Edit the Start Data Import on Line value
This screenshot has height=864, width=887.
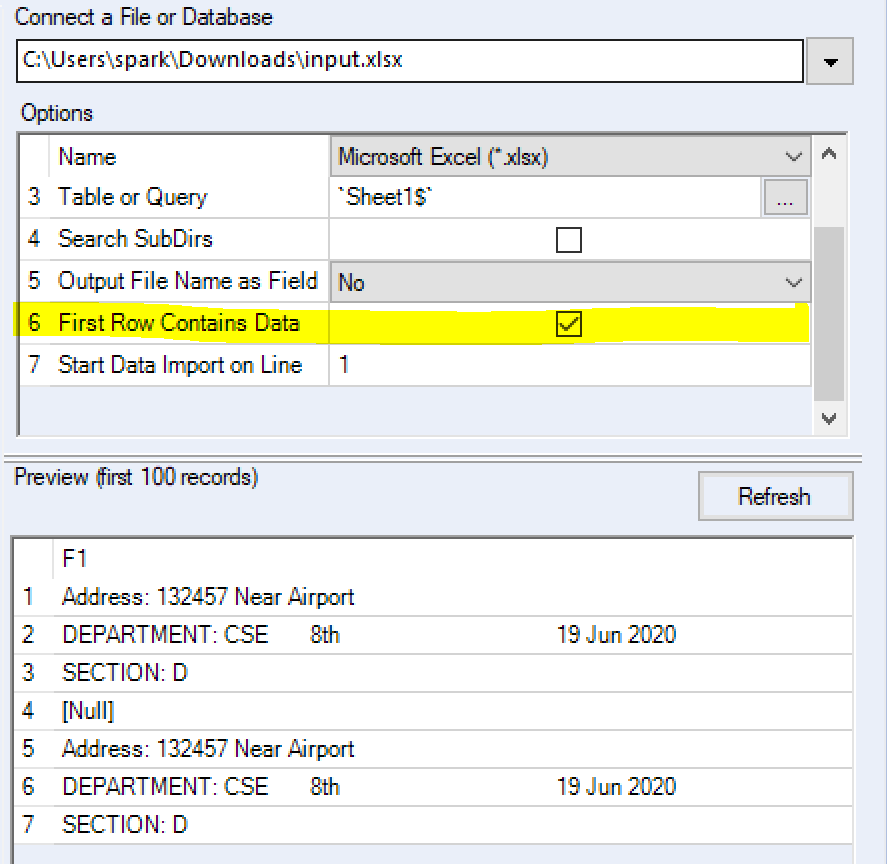500,366
